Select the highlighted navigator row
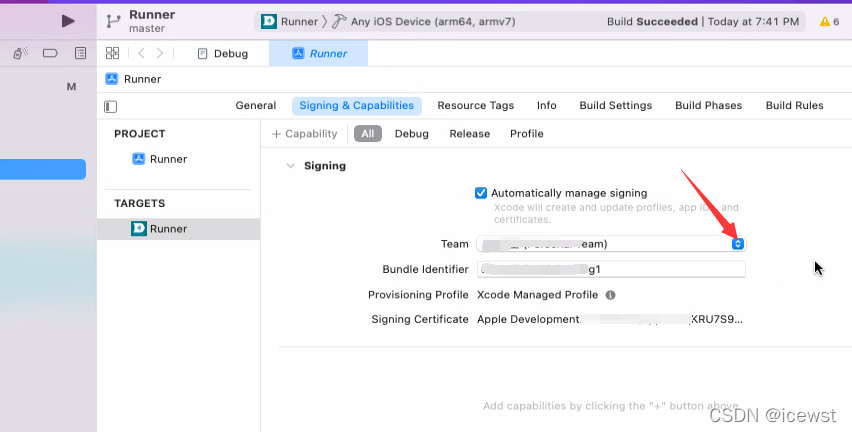The width and height of the screenshot is (852, 432). click(43, 169)
